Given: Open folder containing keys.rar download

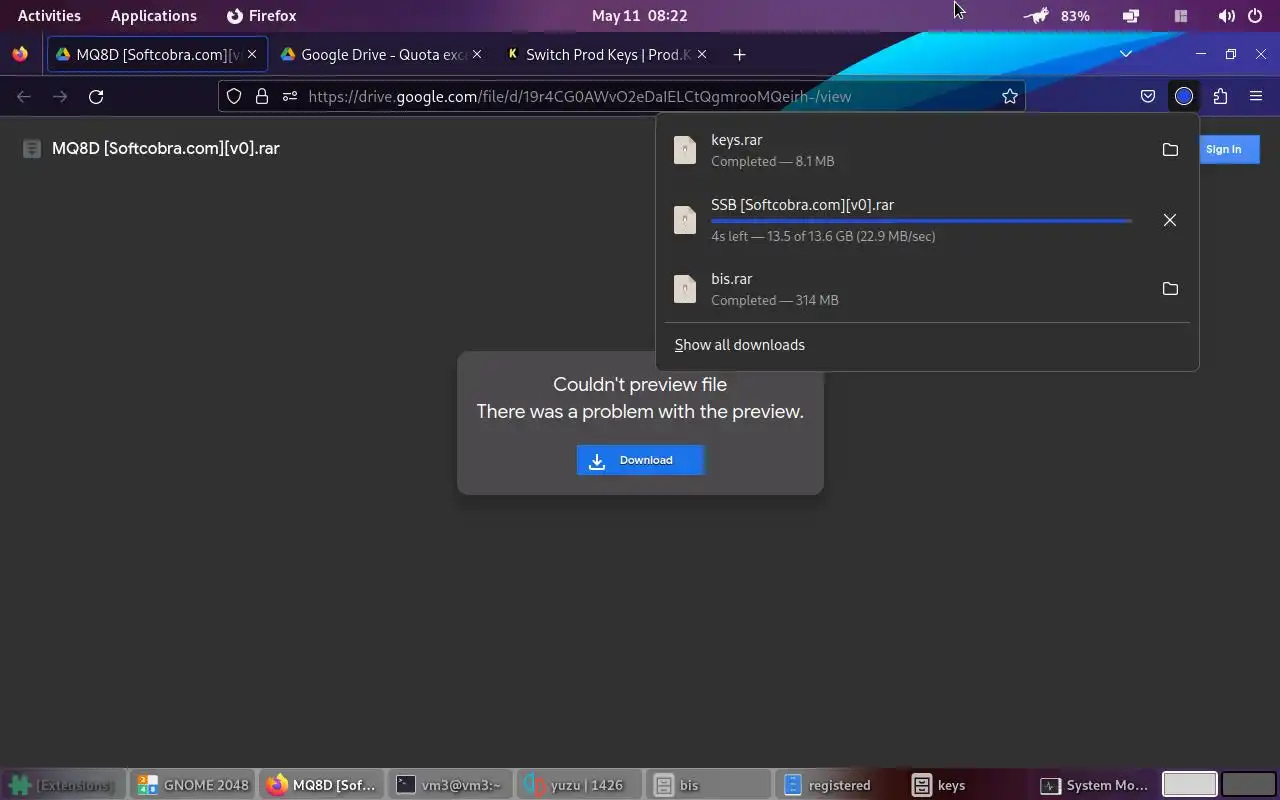Looking at the screenshot, I should tap(1169, 150).
